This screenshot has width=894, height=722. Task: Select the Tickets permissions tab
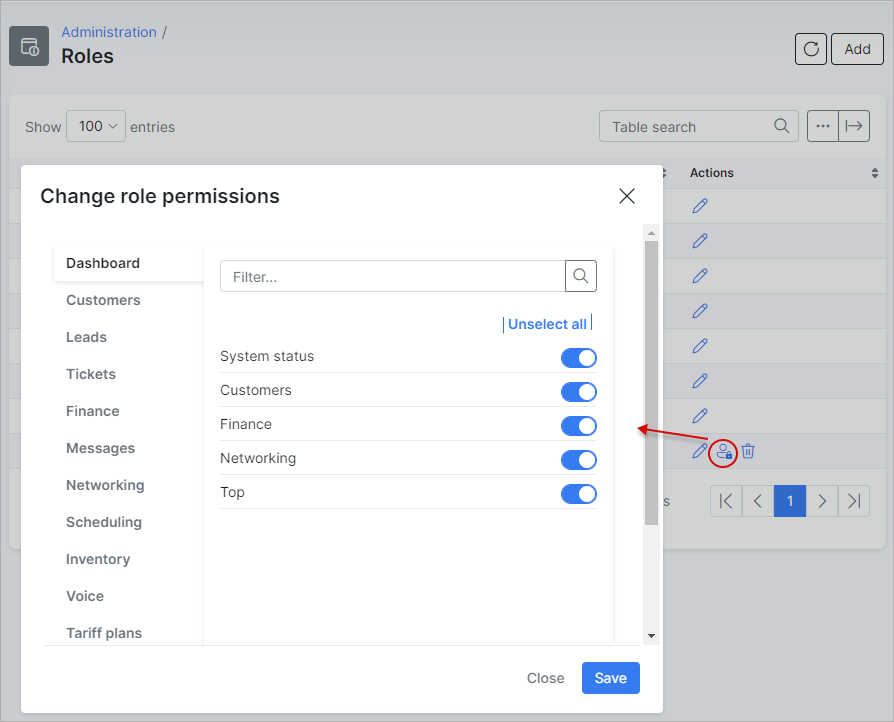(x=91, y=374)
